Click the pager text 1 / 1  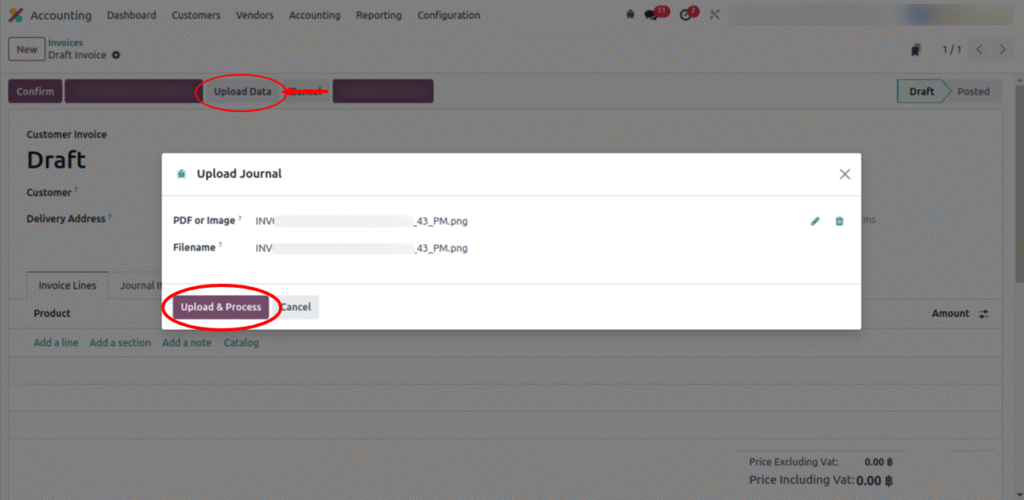(952, 50)
